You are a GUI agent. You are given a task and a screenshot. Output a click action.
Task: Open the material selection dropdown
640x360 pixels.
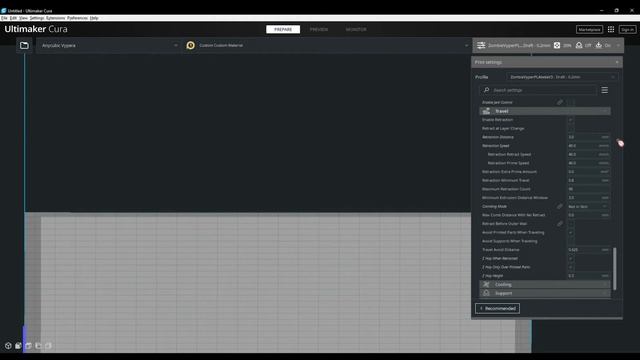pos(327,45)
